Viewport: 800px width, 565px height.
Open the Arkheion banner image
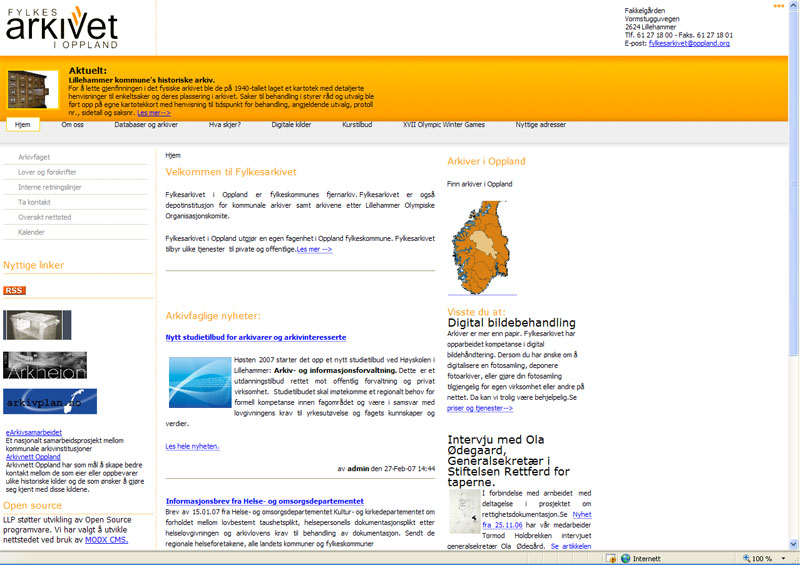45,364
